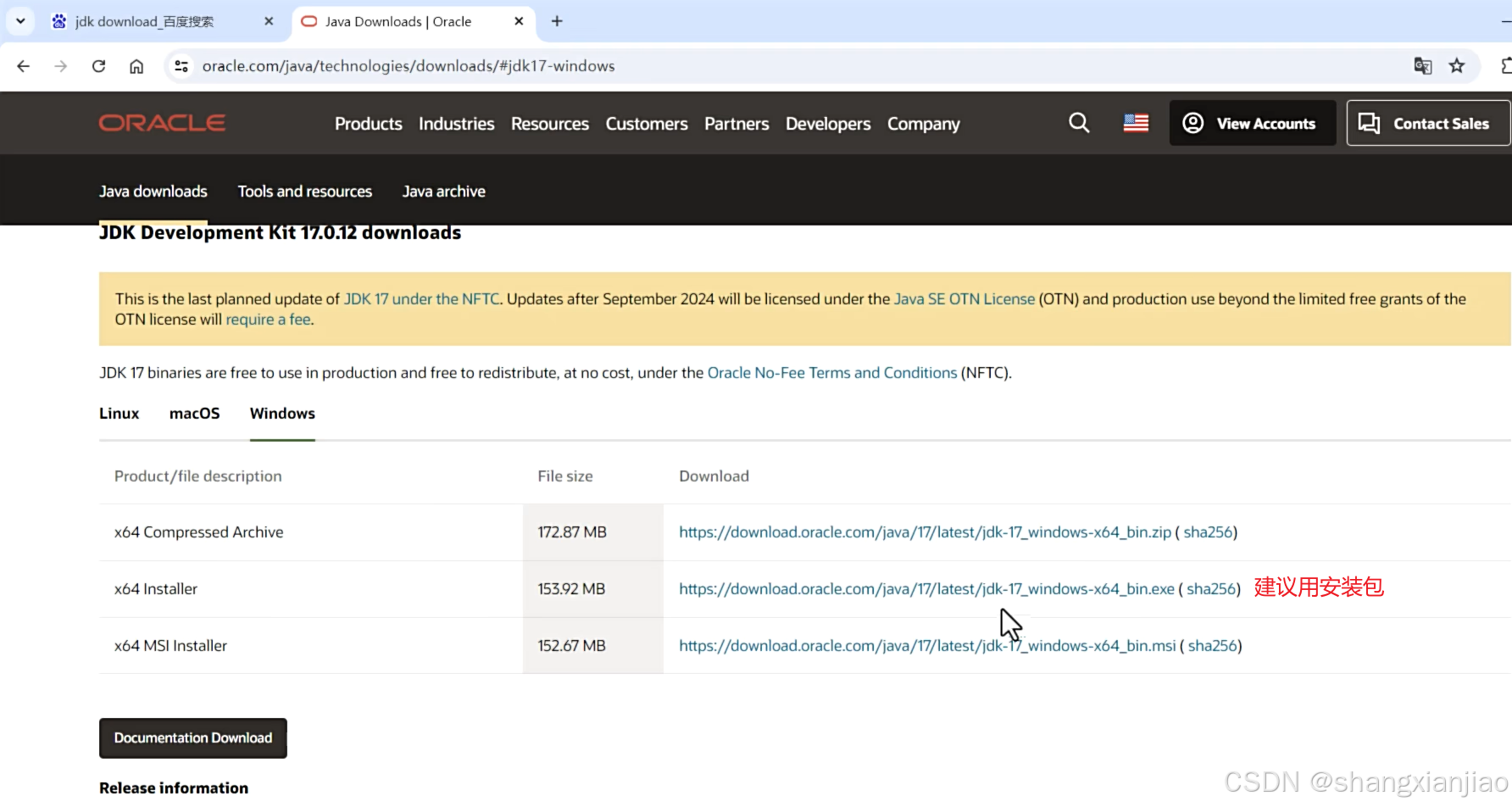Reload the Oracle page
Viewport: 1512px width, 807px height.
(99, 66)
